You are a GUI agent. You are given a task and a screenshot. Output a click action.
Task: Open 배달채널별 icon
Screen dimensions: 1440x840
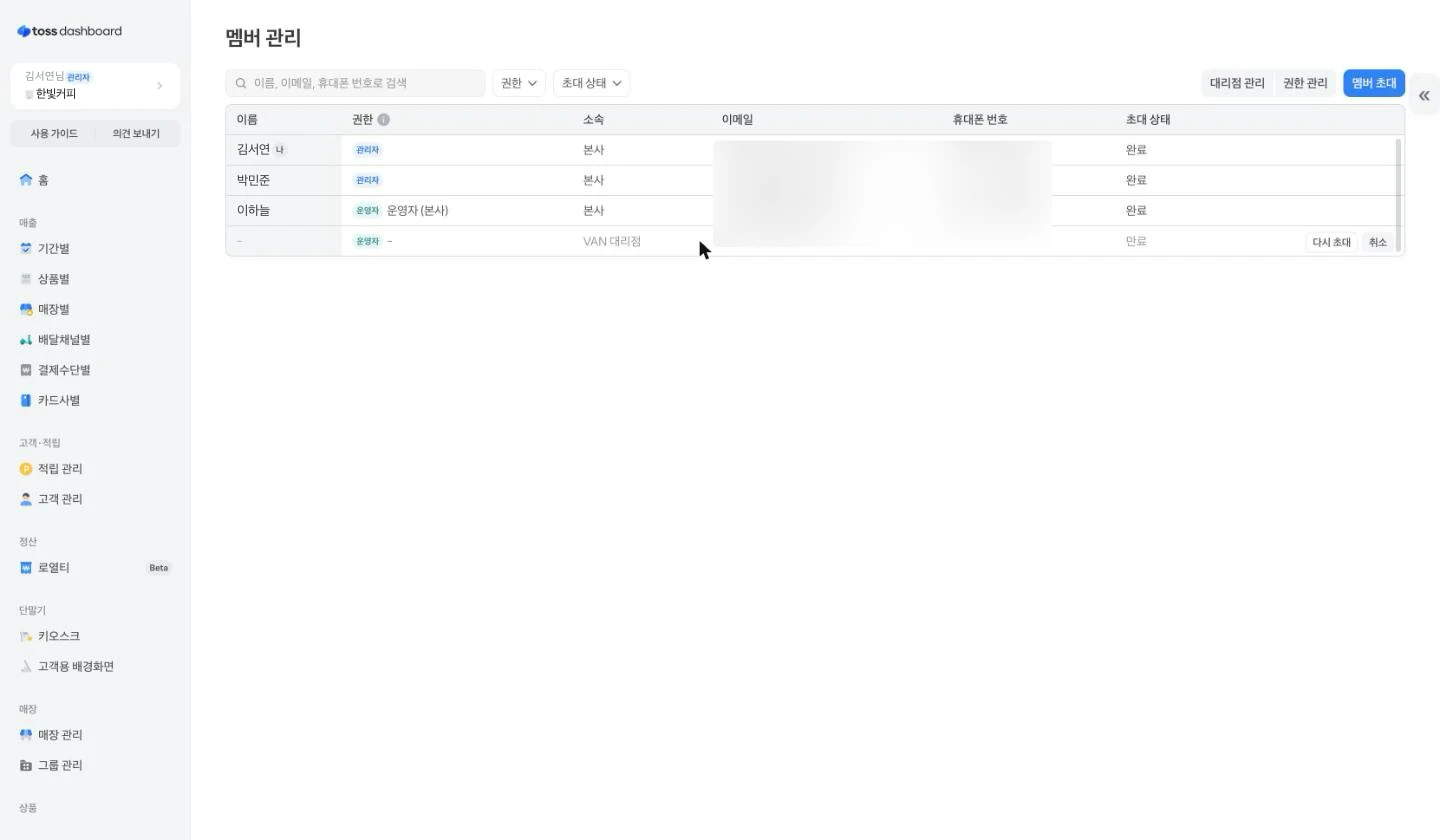26,340
